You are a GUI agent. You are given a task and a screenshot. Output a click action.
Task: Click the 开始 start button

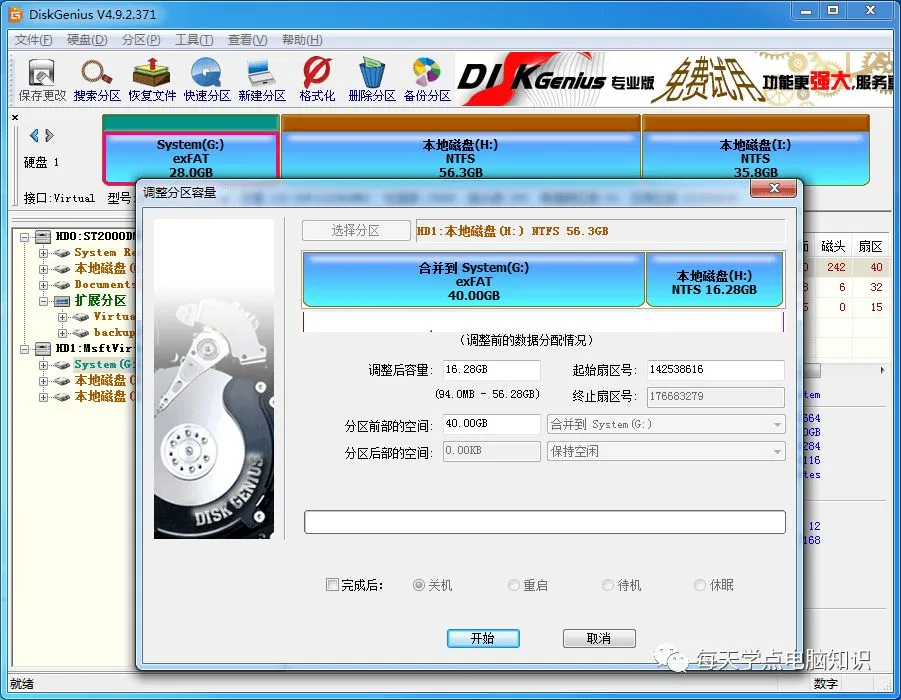pyautogui.click(x=483, y=639)
